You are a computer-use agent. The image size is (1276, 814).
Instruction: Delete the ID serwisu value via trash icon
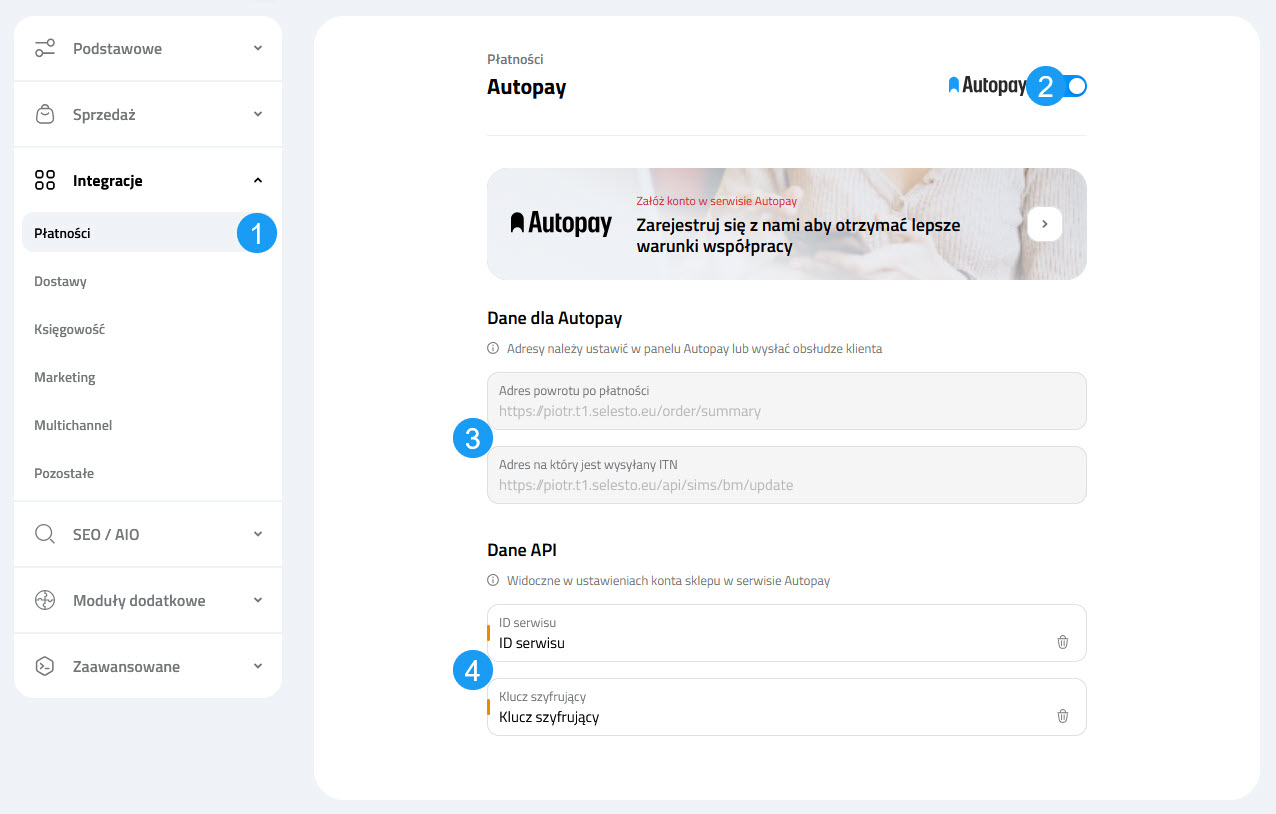point(1062,642)
